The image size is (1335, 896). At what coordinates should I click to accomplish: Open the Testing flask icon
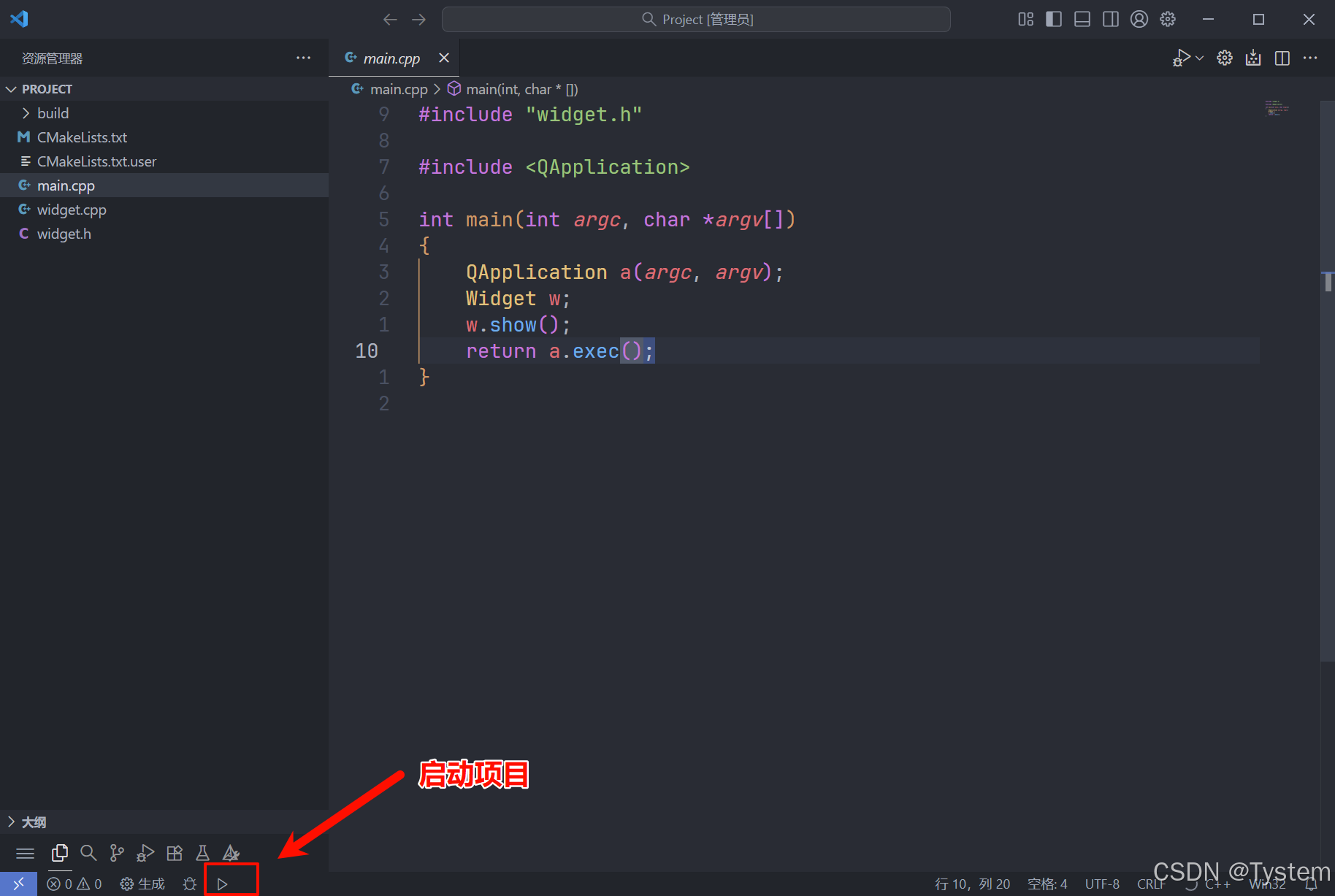point(203,853)
